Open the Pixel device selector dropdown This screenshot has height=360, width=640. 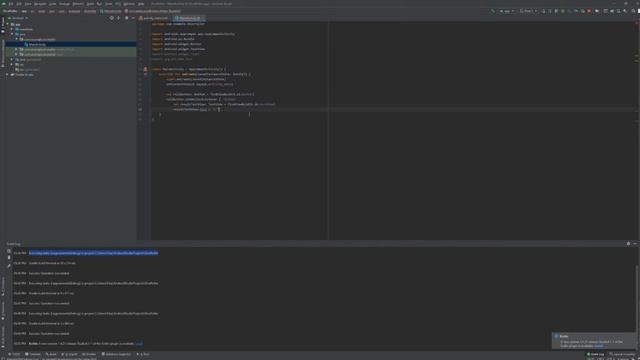pos(528,11)
